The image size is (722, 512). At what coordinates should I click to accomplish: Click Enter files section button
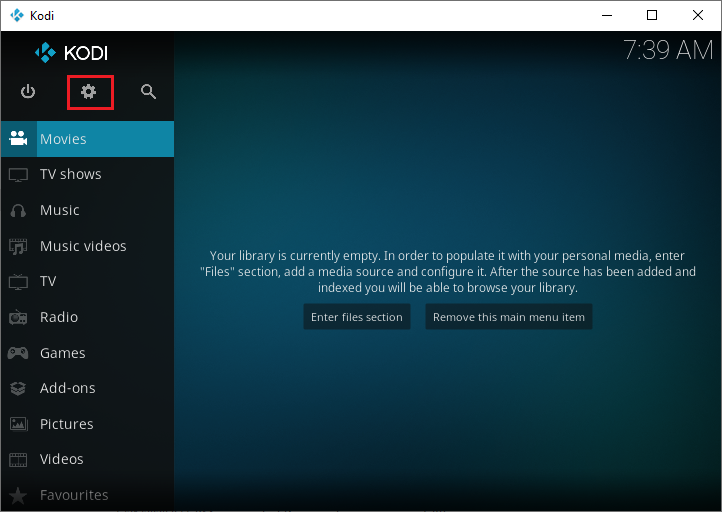[x=357, y=317]
